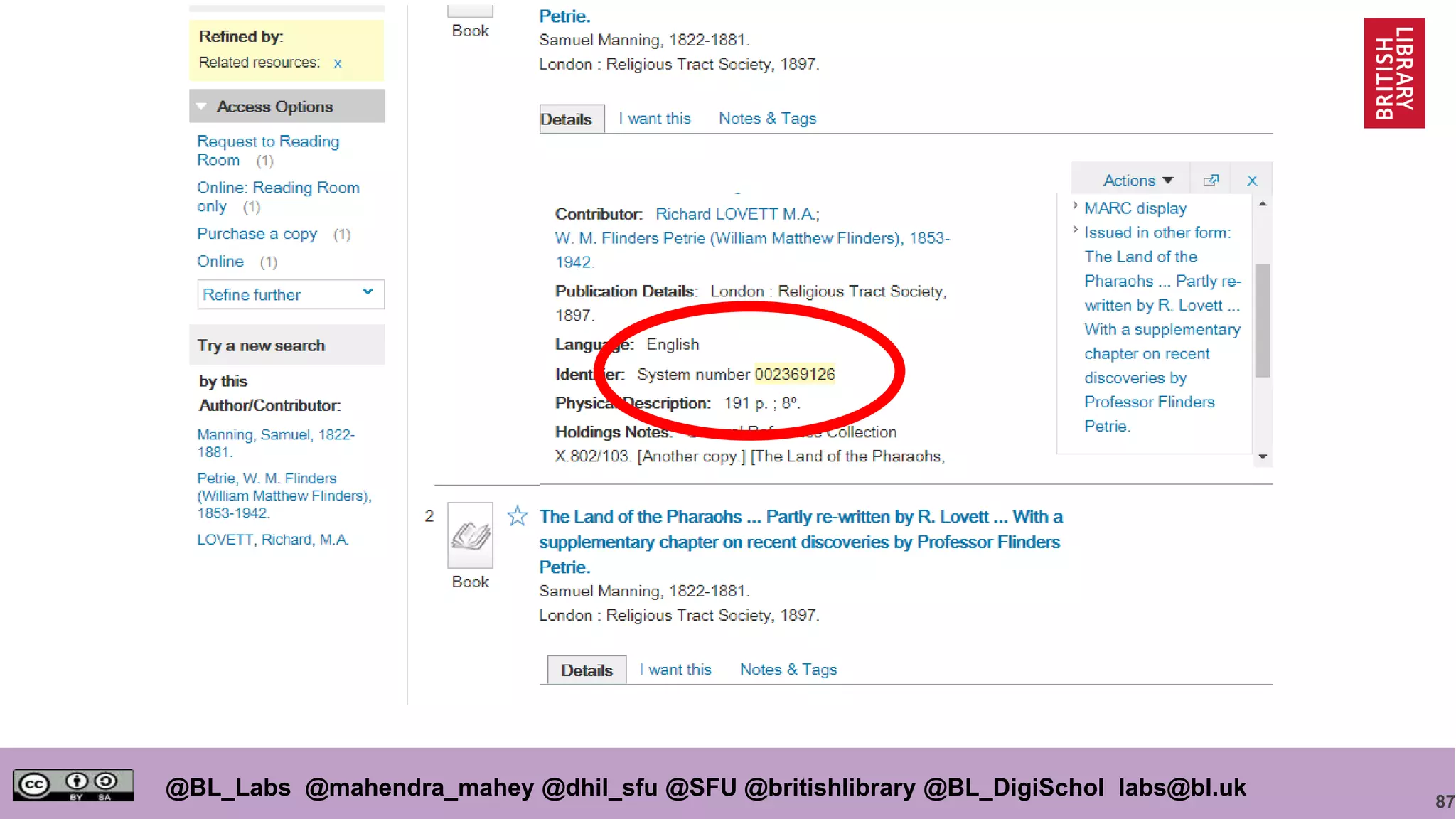Remove the Related resources refinement (x)
This screenshot has width=1456, height=819.
[338, 64]
